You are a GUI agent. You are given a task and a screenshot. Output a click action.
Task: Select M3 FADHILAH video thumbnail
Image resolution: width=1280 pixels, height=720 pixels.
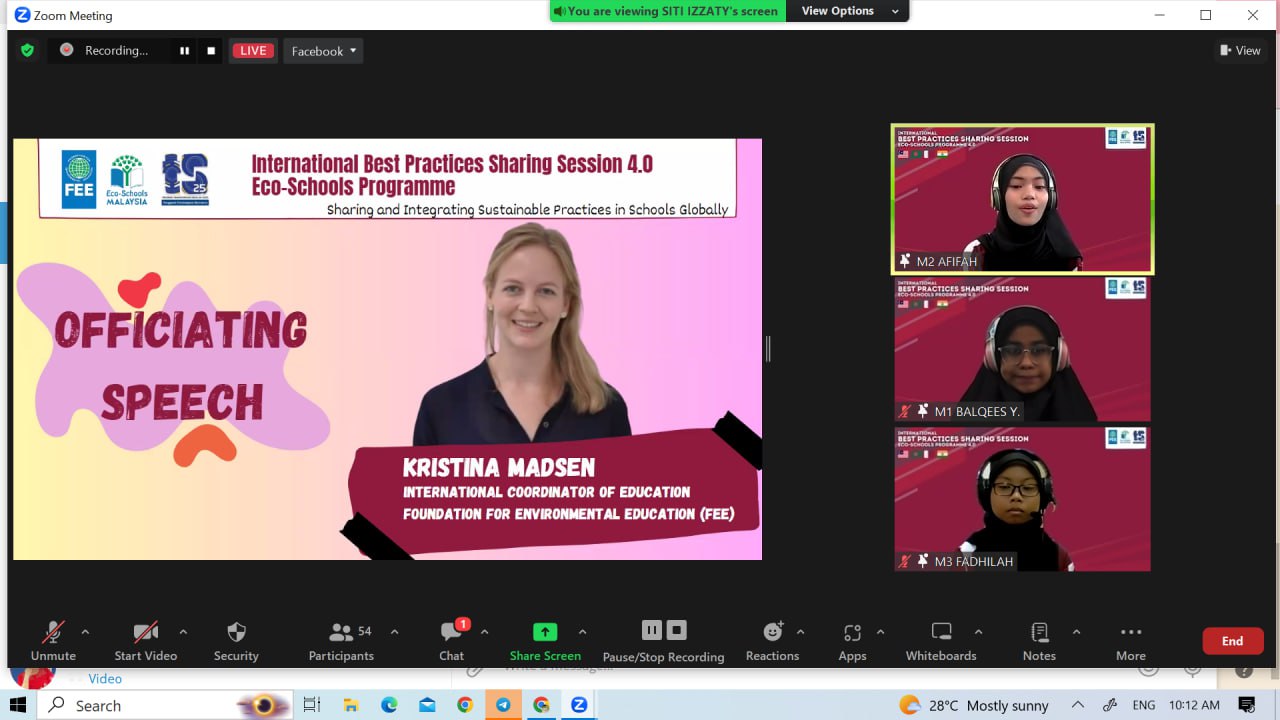tap(1022, 499)
